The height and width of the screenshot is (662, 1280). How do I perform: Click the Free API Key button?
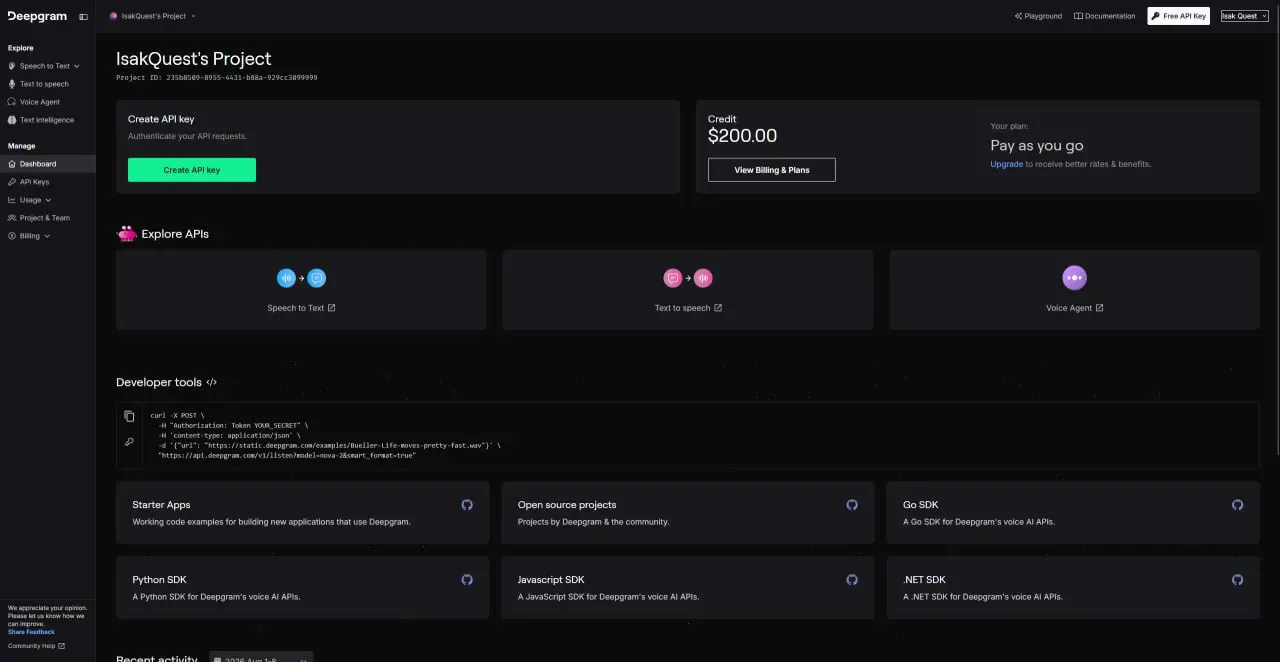[x=1178, y=16]
